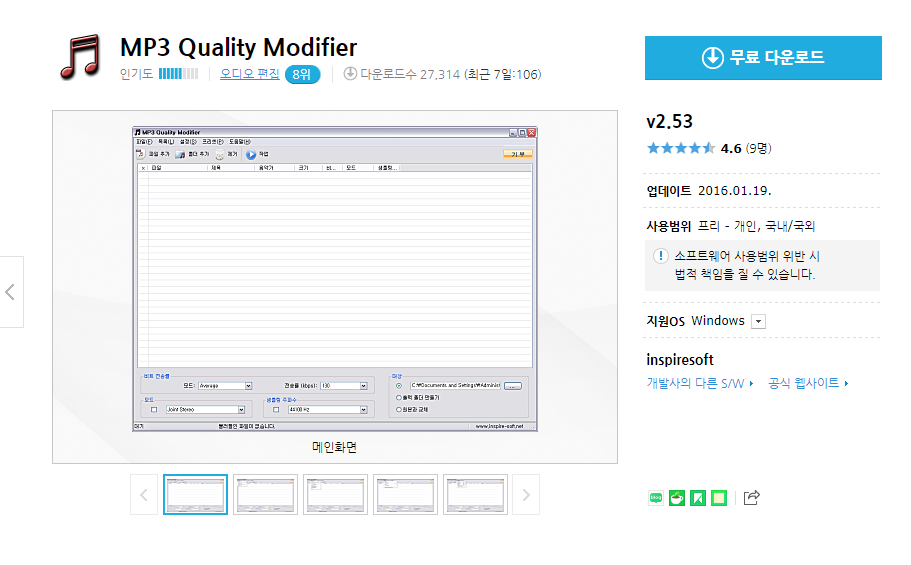Select radio button beside destination path
Viewport: 911px width, 565px height.
pyautogui.click(x=399, y=386)
